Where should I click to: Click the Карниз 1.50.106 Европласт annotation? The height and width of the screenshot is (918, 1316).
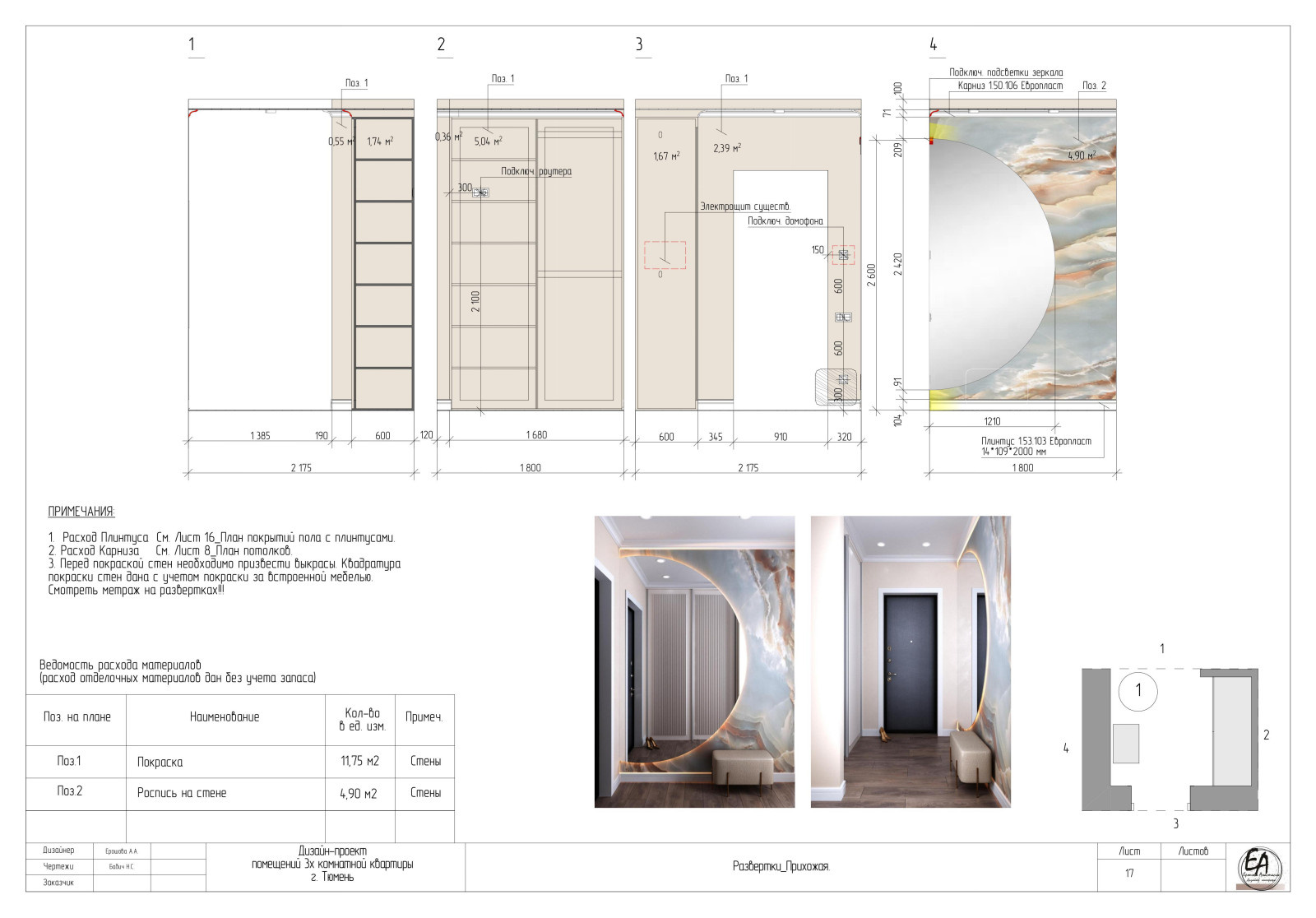(1010, 86)
